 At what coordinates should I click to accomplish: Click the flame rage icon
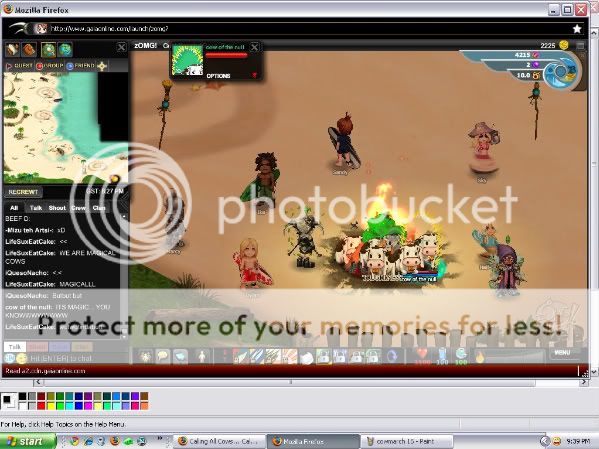479,357
